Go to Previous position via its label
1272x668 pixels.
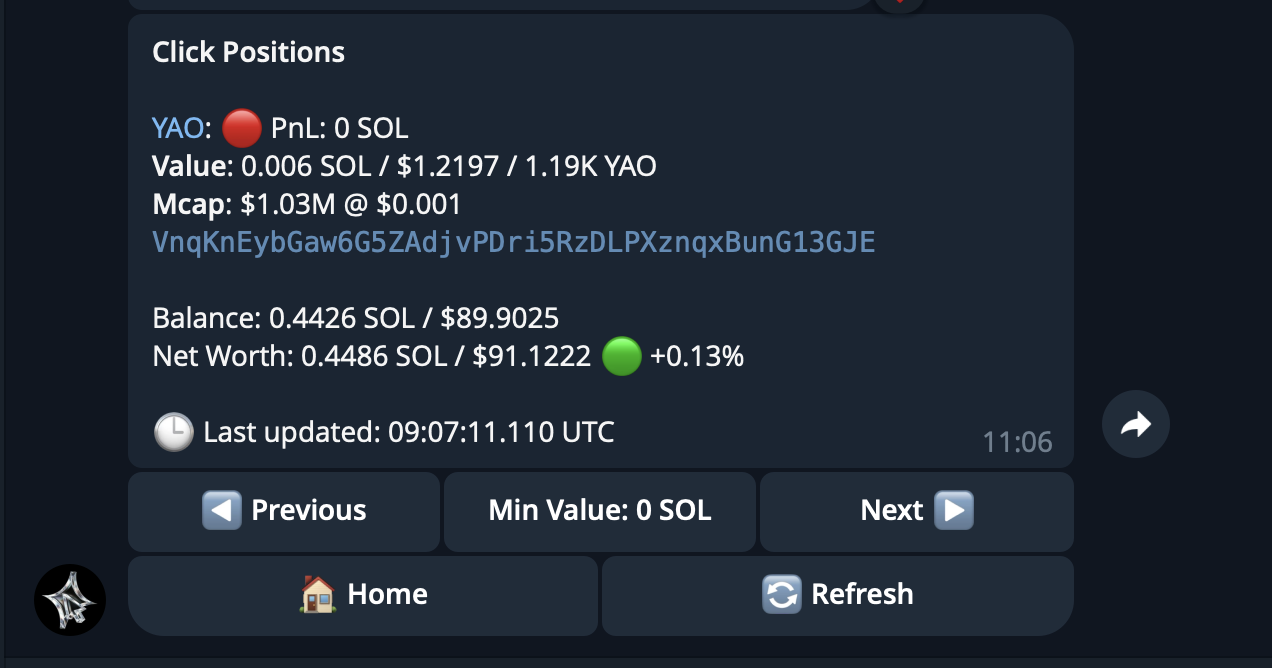pyautogui.click(x=308, y=510)
